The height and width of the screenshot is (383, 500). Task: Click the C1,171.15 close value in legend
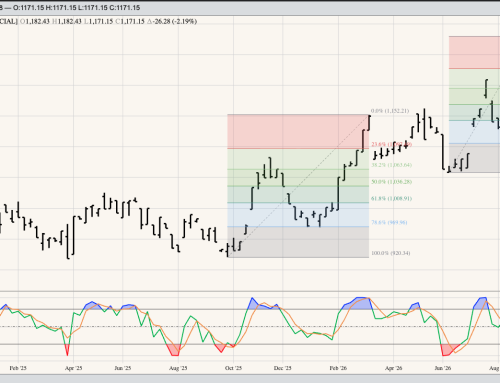click(130, 21)
